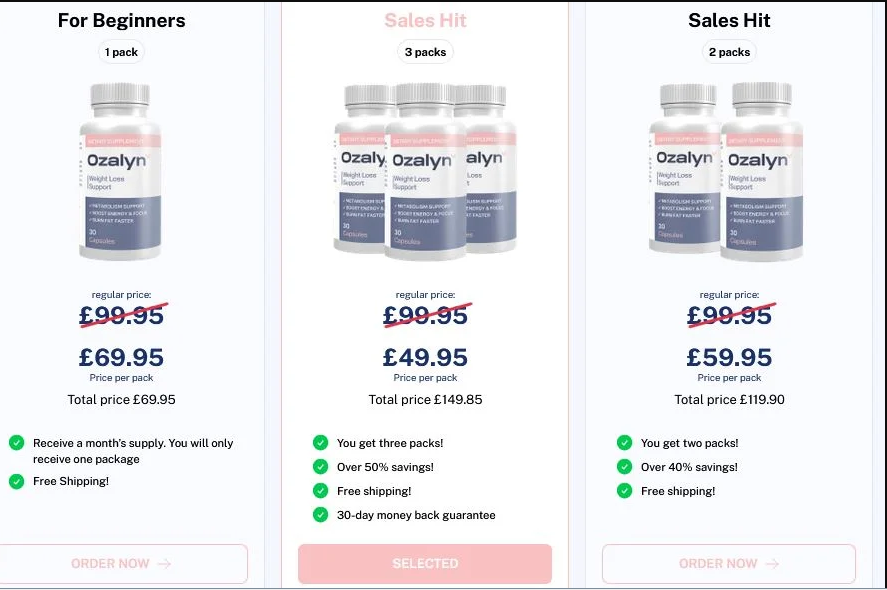Click the 'For Beginners' heading
This screenshot has width=887, height=590.
[x=121, y=20]
